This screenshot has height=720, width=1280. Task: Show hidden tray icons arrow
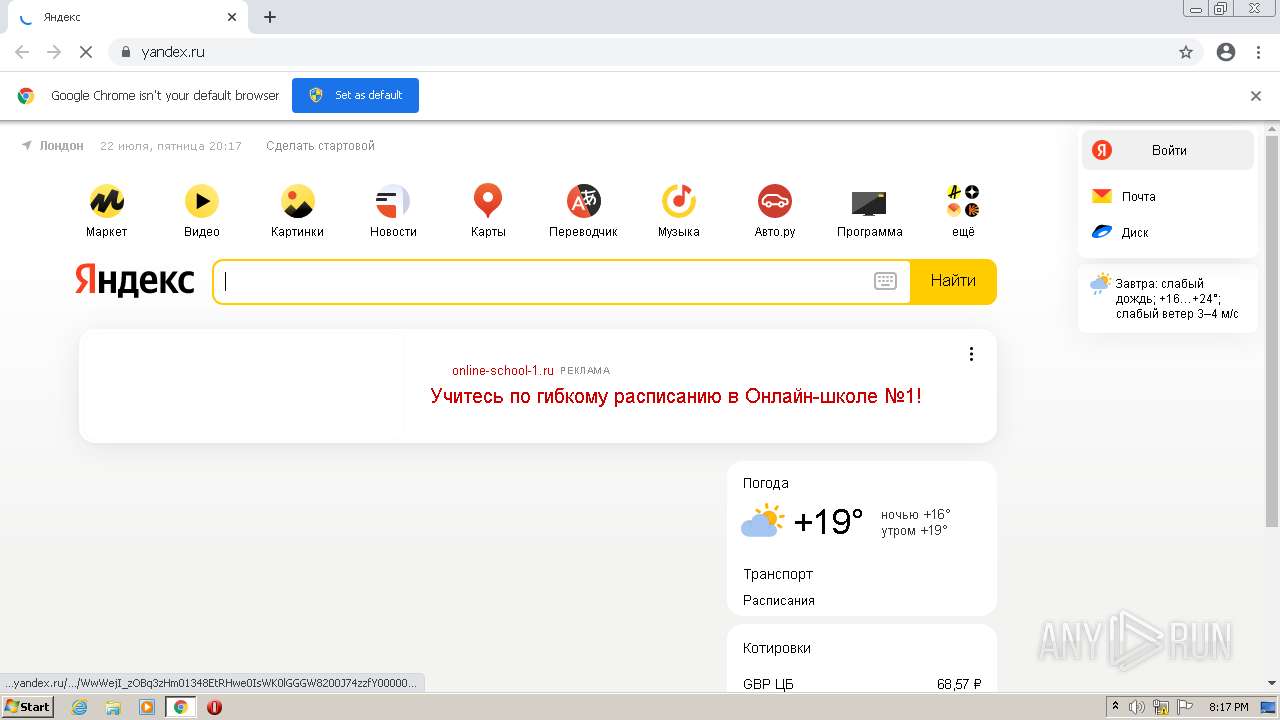(1116, 707)
